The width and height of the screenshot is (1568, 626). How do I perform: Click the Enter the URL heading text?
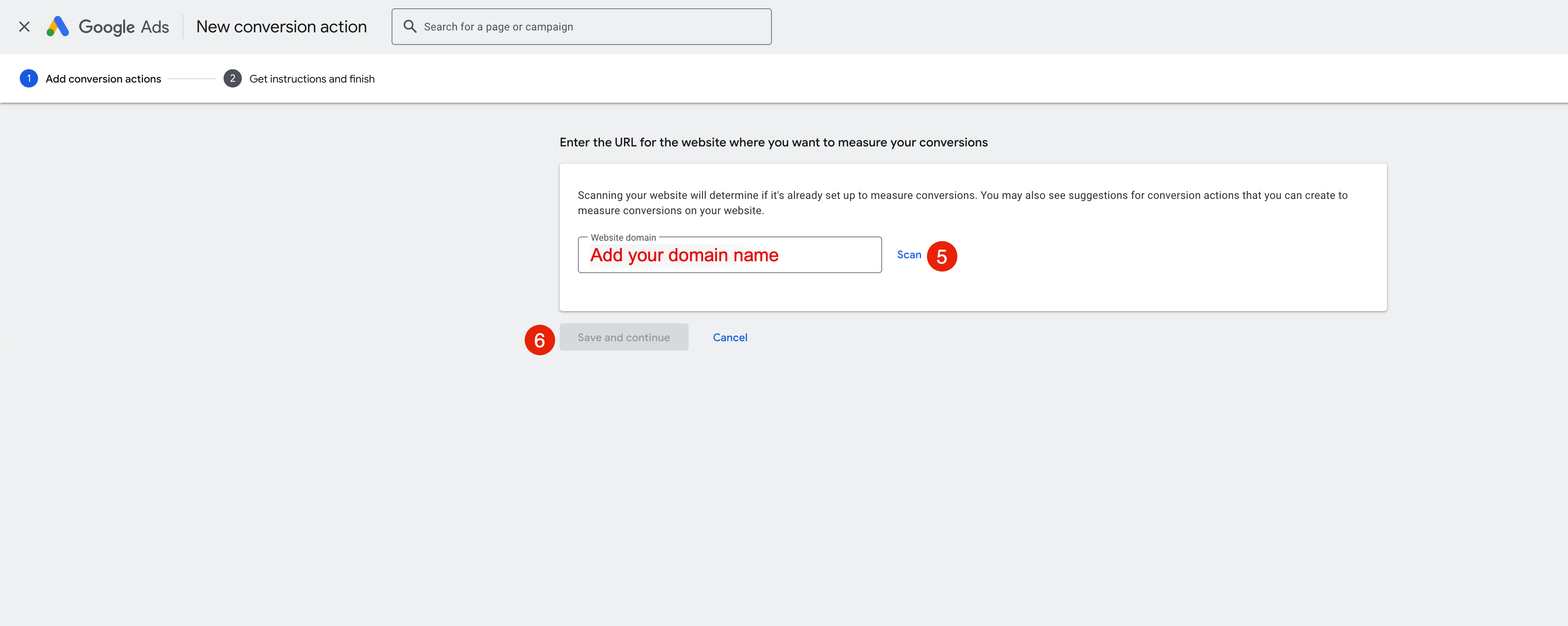773,143
